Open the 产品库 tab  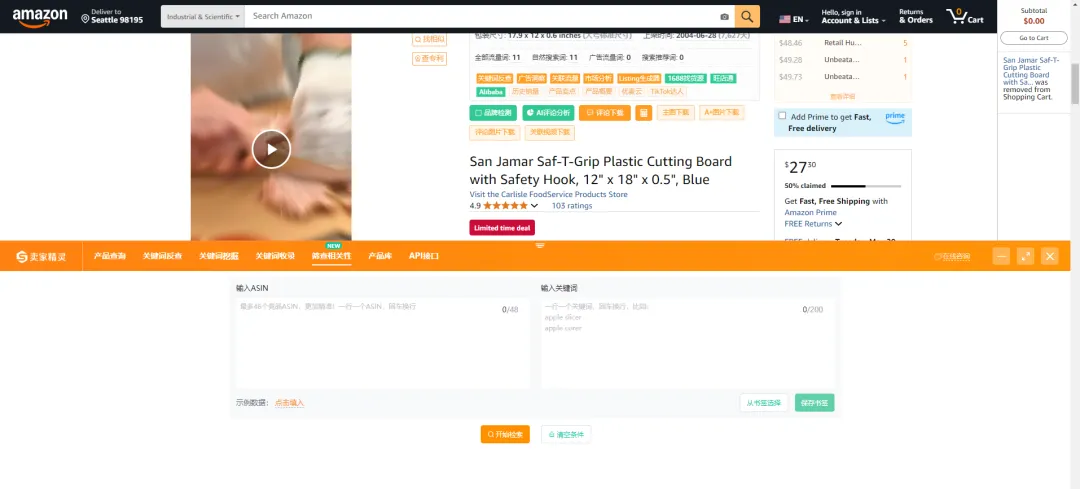pyautogui.click(x=380, y=256)
